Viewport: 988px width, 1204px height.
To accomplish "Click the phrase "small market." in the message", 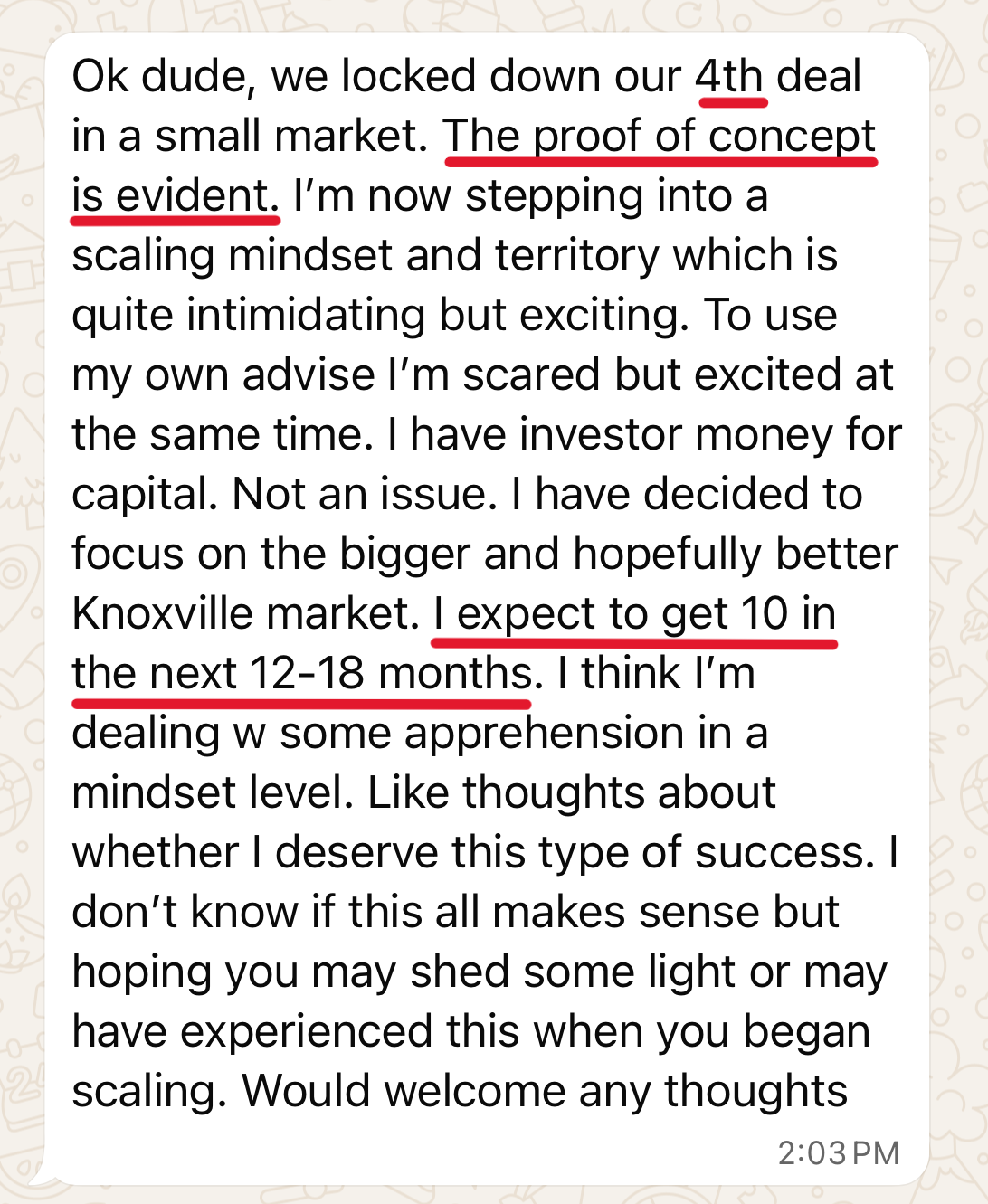I will coord(291,137).
